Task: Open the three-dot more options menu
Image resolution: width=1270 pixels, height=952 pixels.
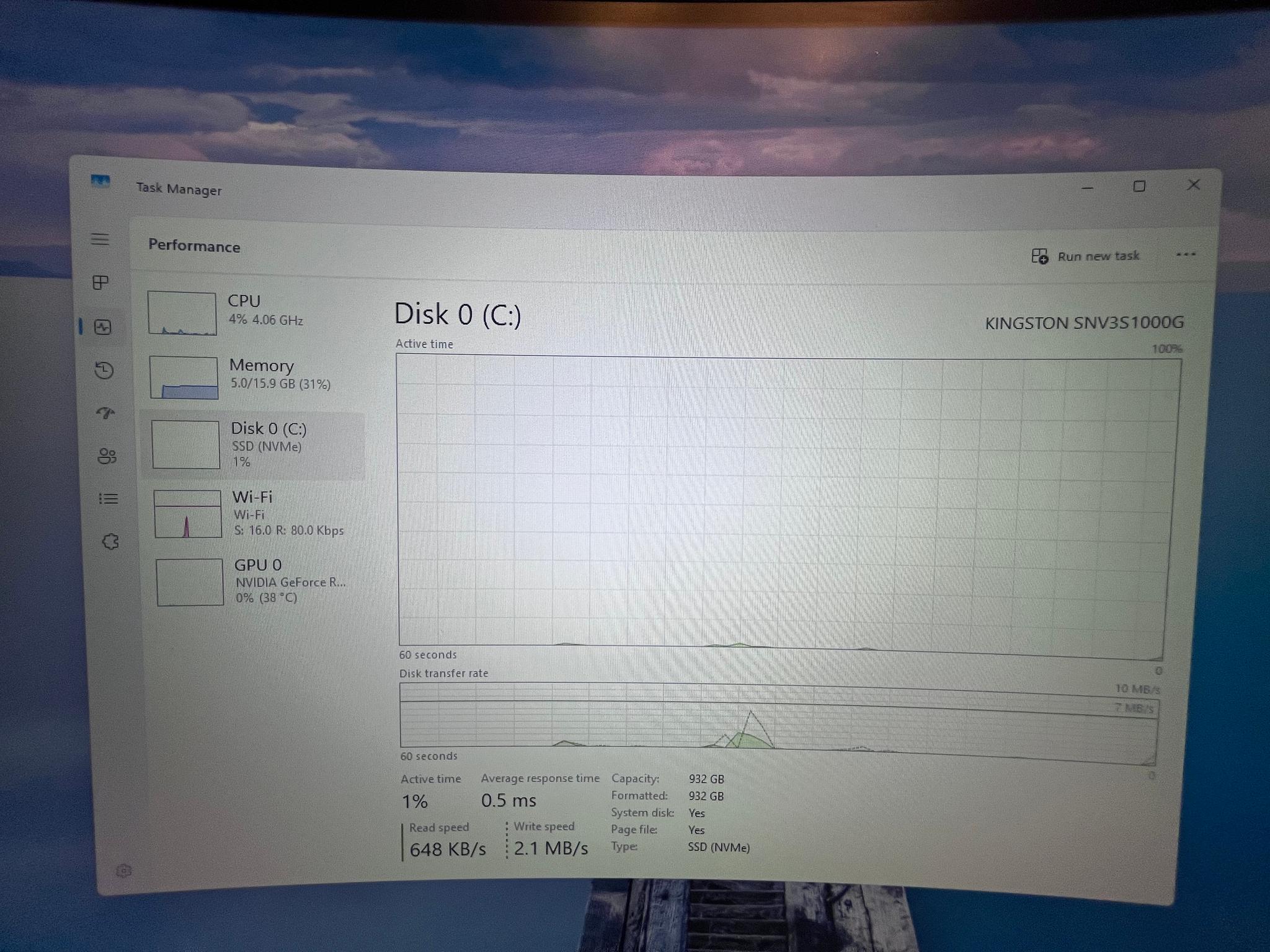Action: tap(1185, 255)
